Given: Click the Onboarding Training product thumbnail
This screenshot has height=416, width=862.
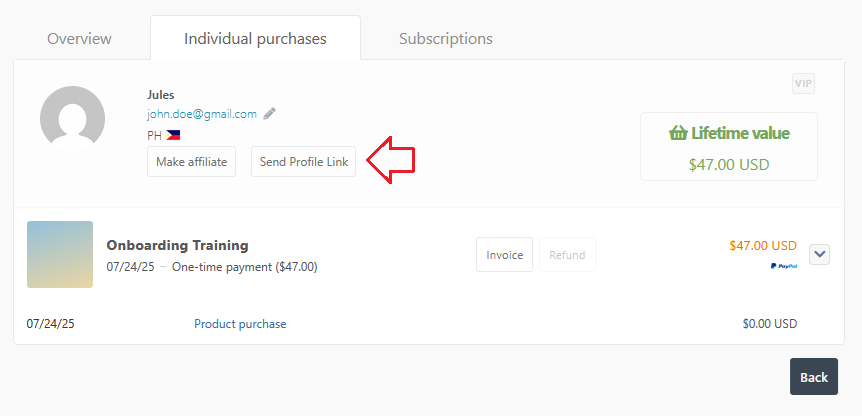Looking at the screenshot, I should (60, 254).
